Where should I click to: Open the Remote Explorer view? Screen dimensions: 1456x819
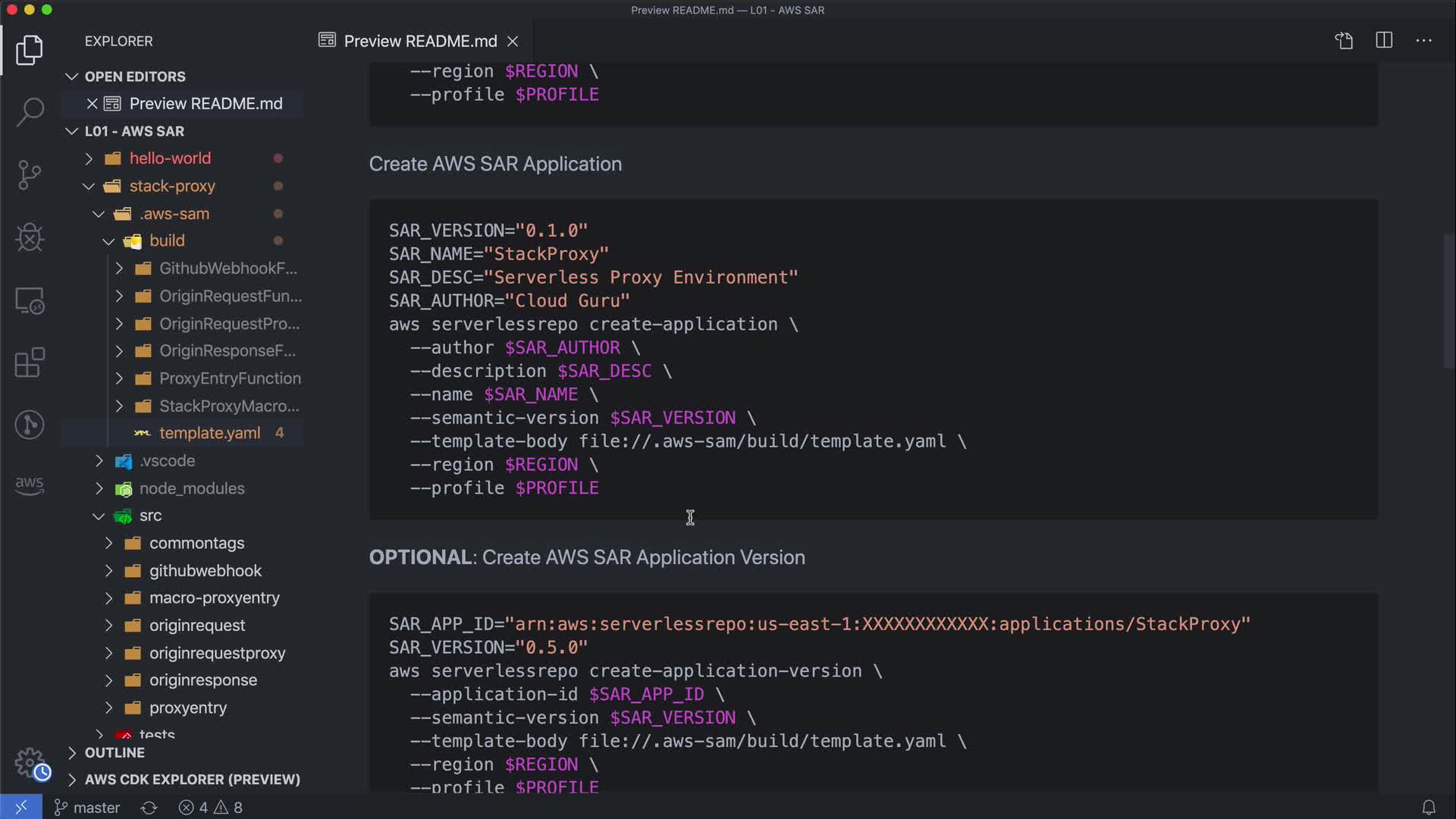click(30, 300)
